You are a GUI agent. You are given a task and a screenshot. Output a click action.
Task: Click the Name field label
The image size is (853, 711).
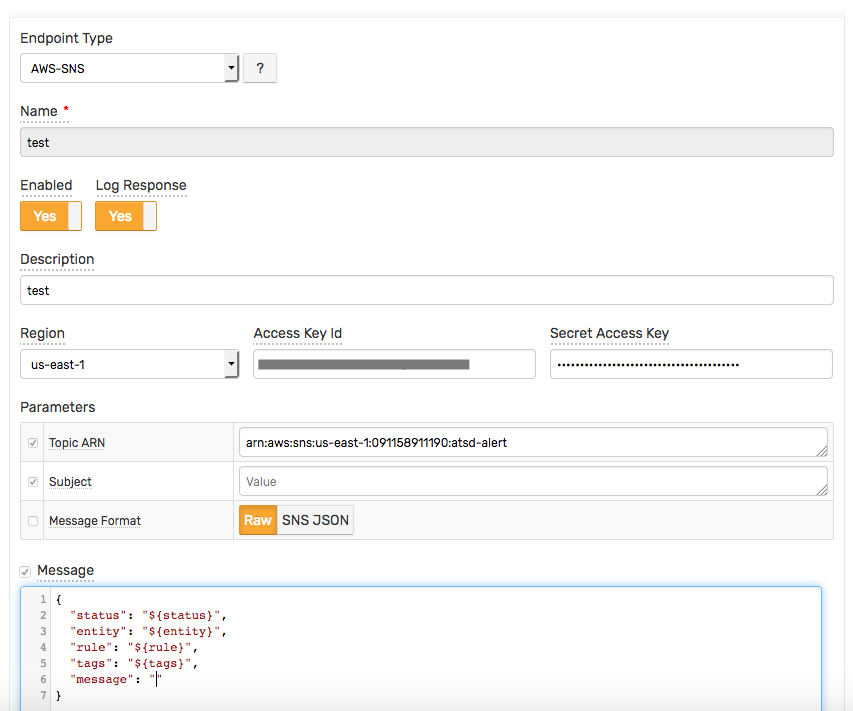click(39, 111)
